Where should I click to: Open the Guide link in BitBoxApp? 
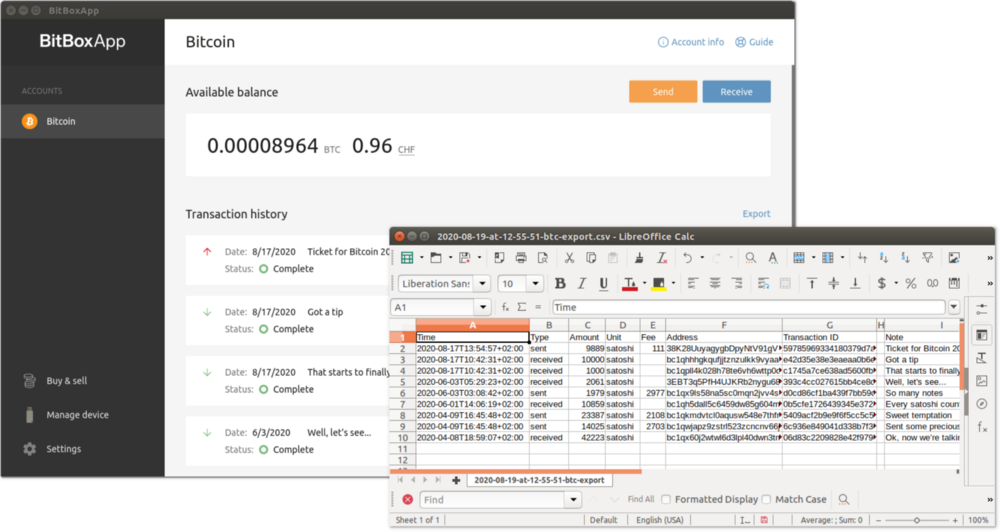coord(754,42)
